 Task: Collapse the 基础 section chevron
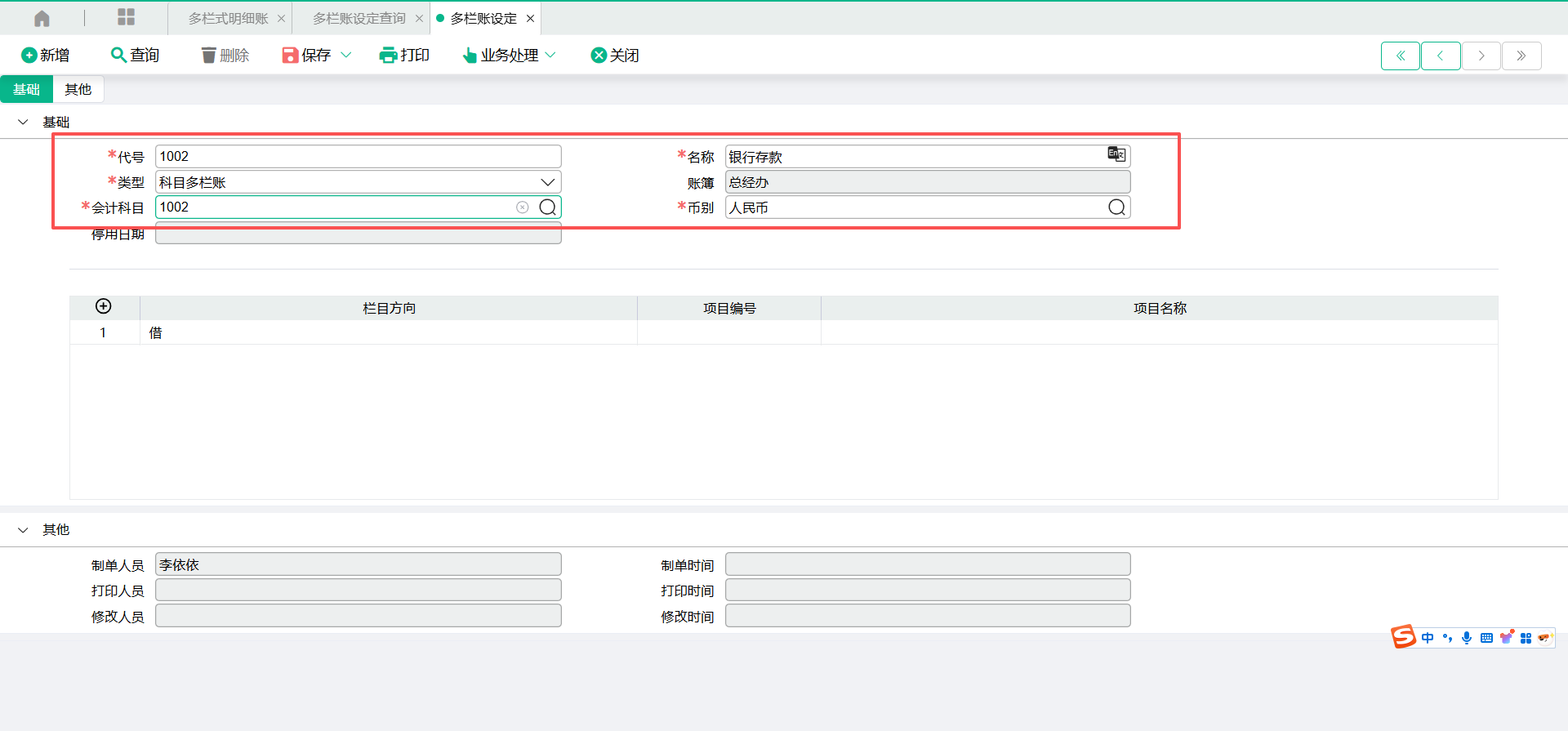(23, 123)
